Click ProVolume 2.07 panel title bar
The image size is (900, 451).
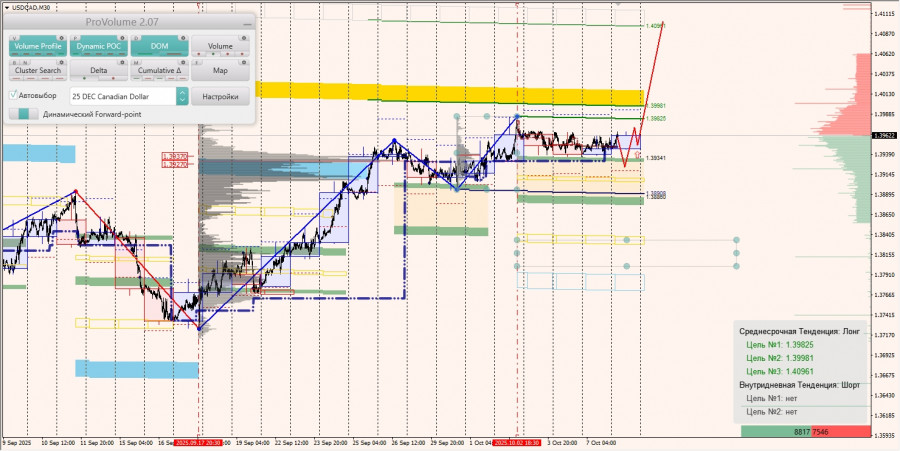tap(129, 22)
